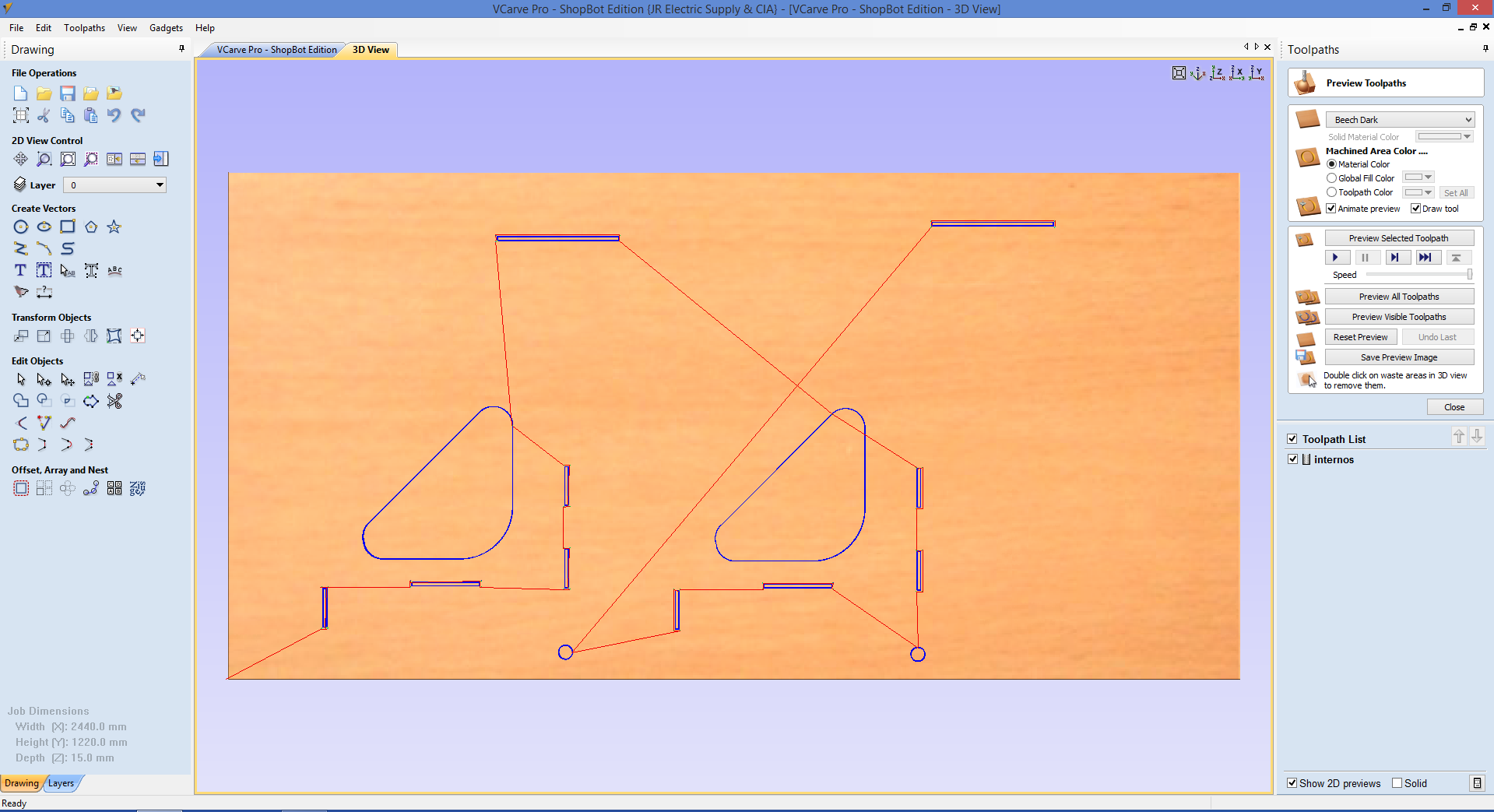This screenshot has width=1494, height=812.
Task: Switch to the VCarve Pro - ShopBot Edition tab
Action: pos(276,50)
